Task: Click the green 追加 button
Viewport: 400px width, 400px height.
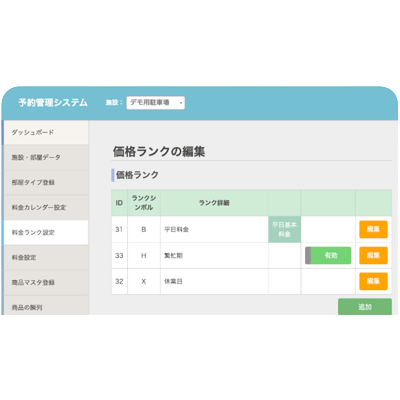Action: coord(365,307)
